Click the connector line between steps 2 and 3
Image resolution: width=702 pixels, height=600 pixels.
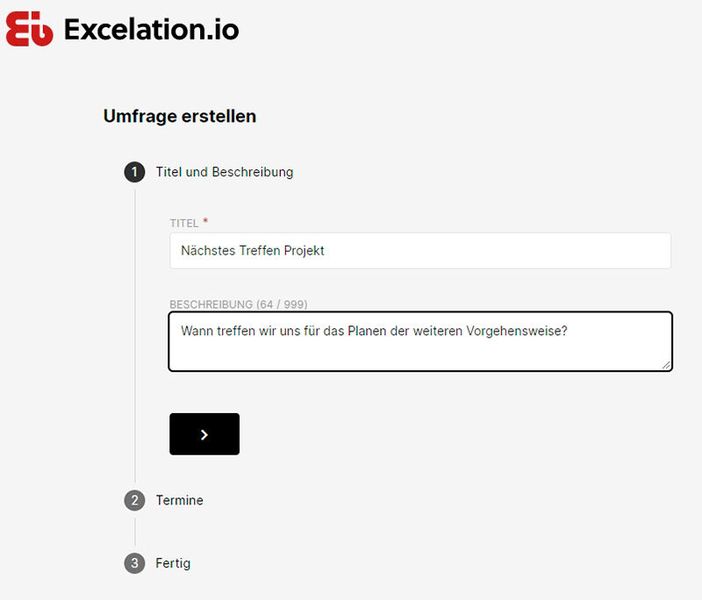click(x=134, y=532)
